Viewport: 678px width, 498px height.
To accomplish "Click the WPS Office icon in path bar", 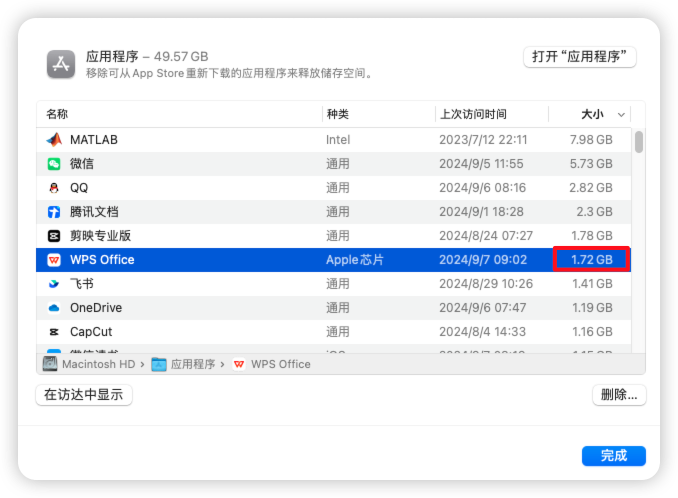I will click(x=239, y=364).
